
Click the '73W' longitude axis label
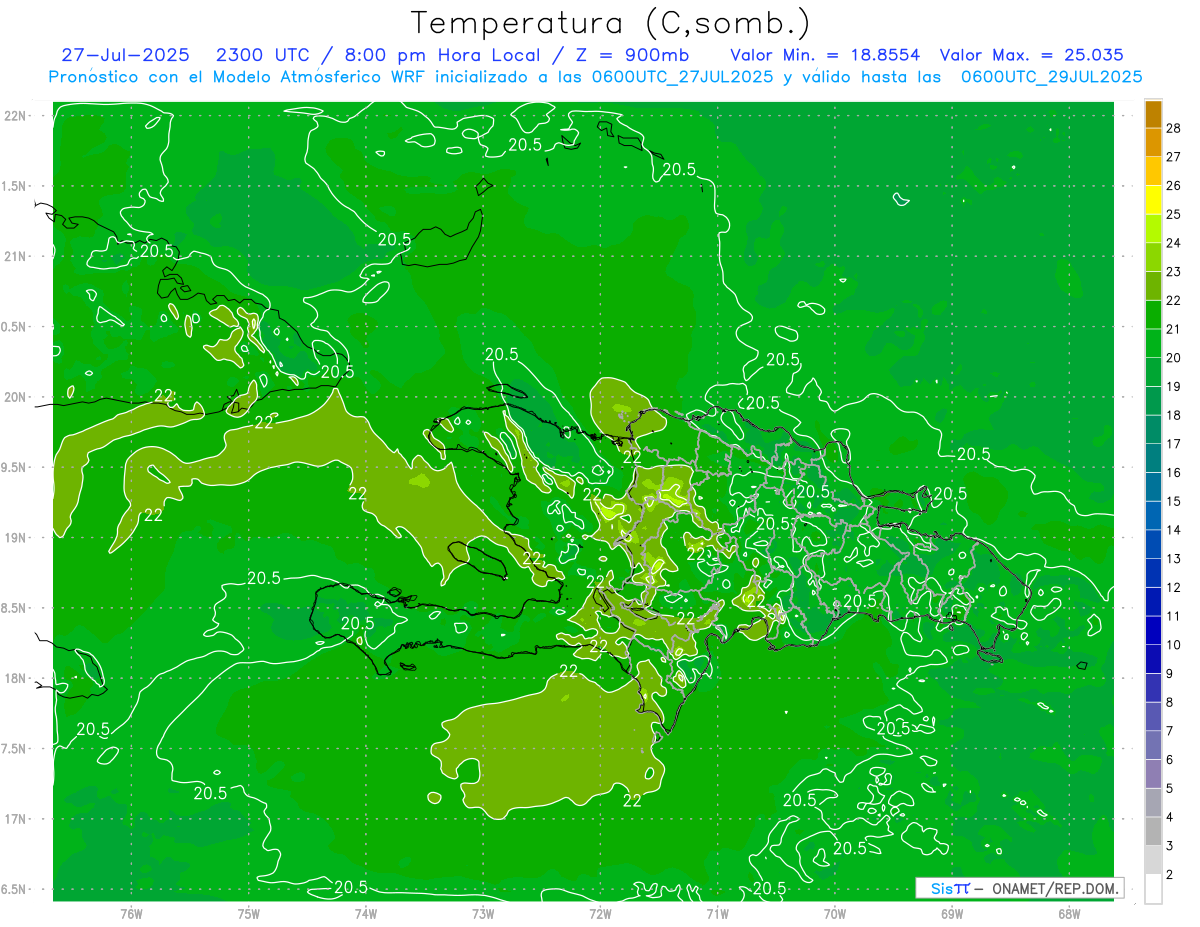click(x=483, y=913)
